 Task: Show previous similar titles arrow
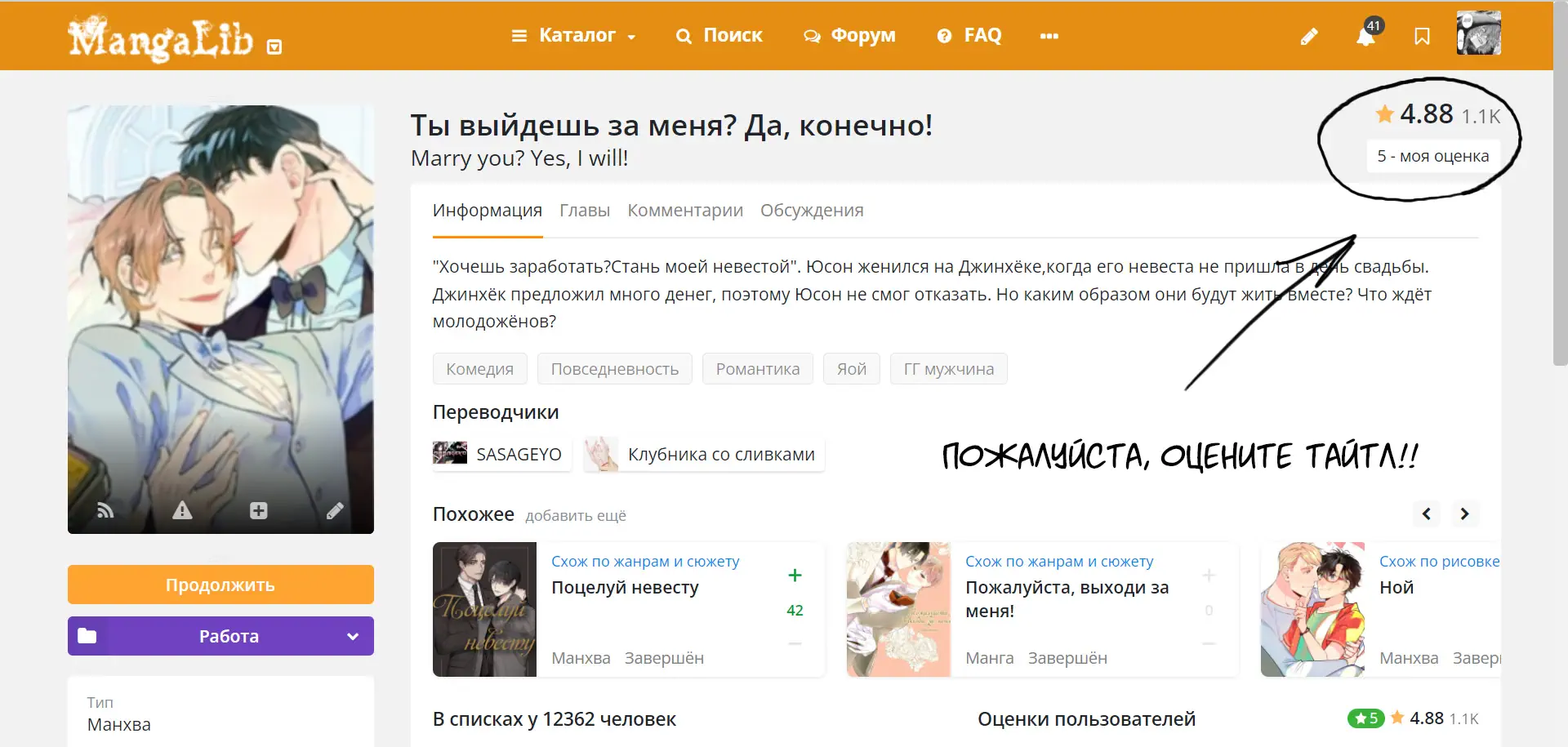click(x=1427, y=514)
